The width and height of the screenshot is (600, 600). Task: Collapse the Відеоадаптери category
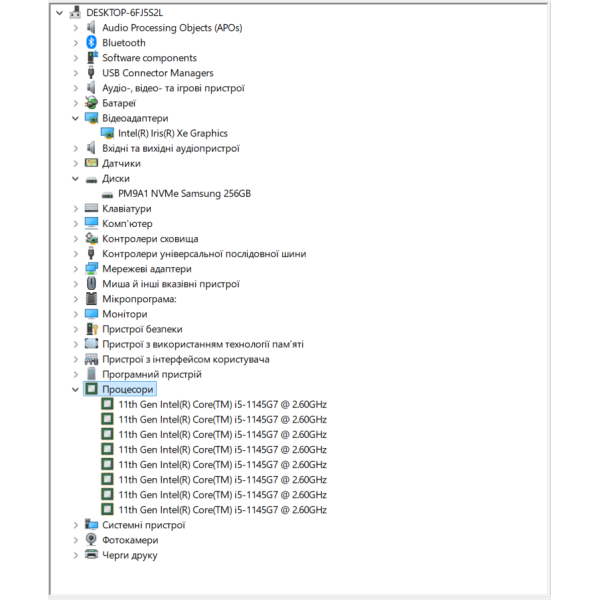[75, 118]
